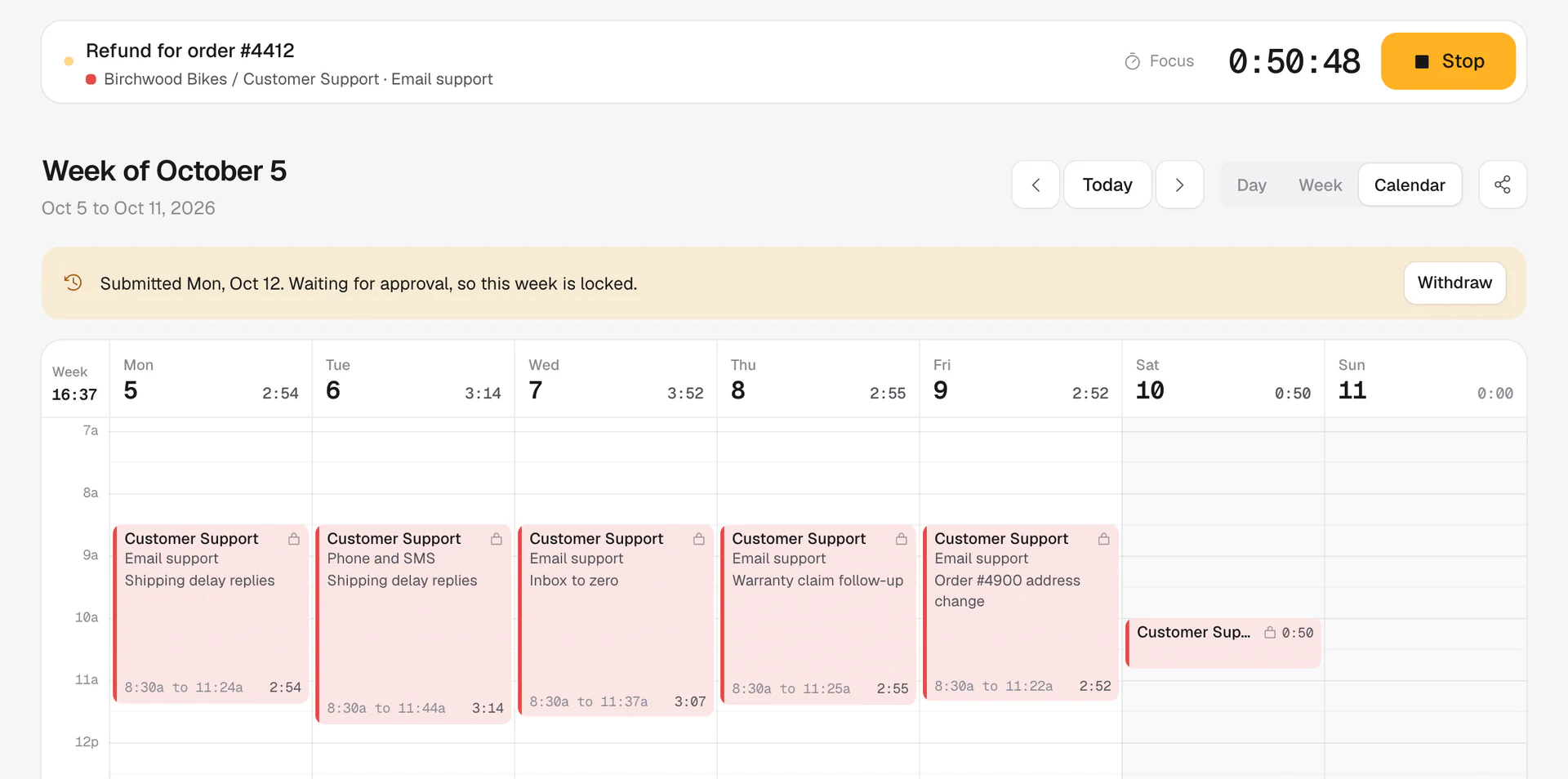Open Saturday Customer Sup... 0:50 entry
The width and height of the screenshot is (1568, 779).
tap(1223, 643)
